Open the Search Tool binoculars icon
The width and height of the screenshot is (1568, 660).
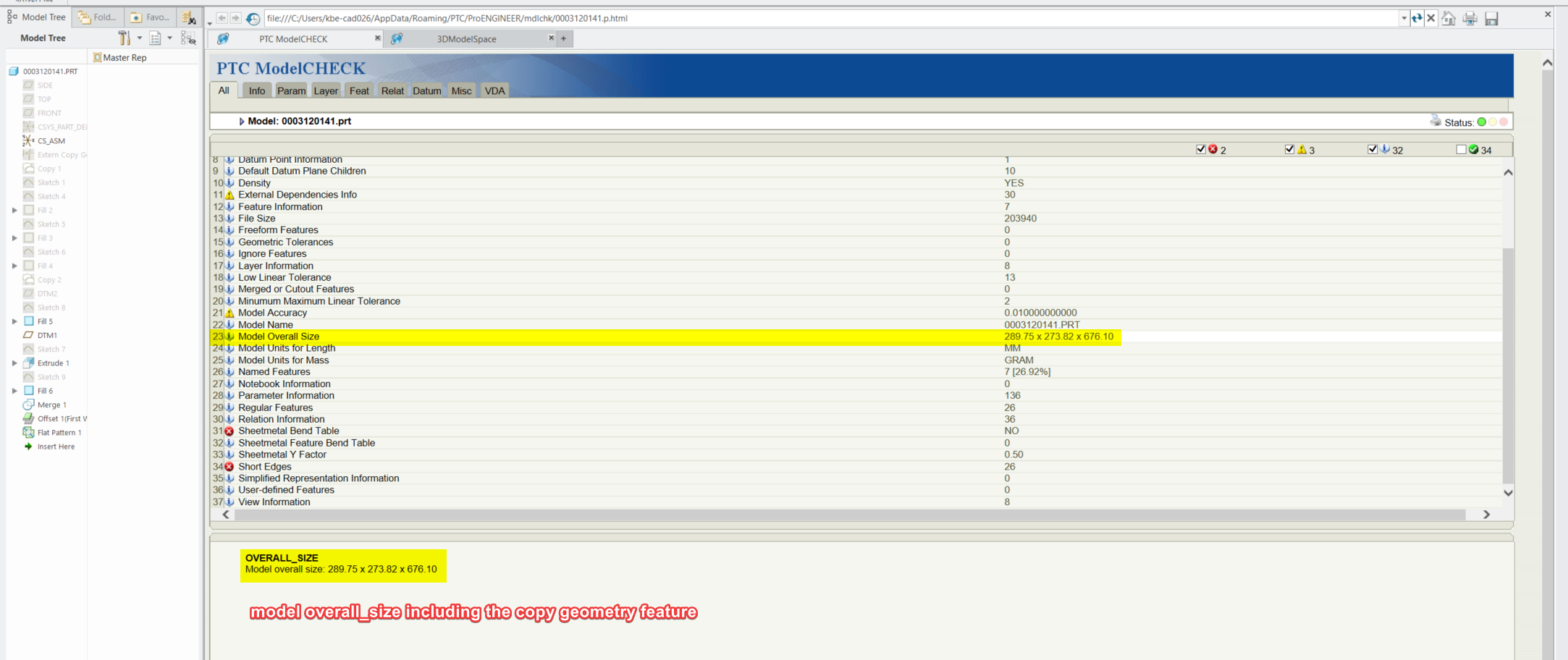190,18
